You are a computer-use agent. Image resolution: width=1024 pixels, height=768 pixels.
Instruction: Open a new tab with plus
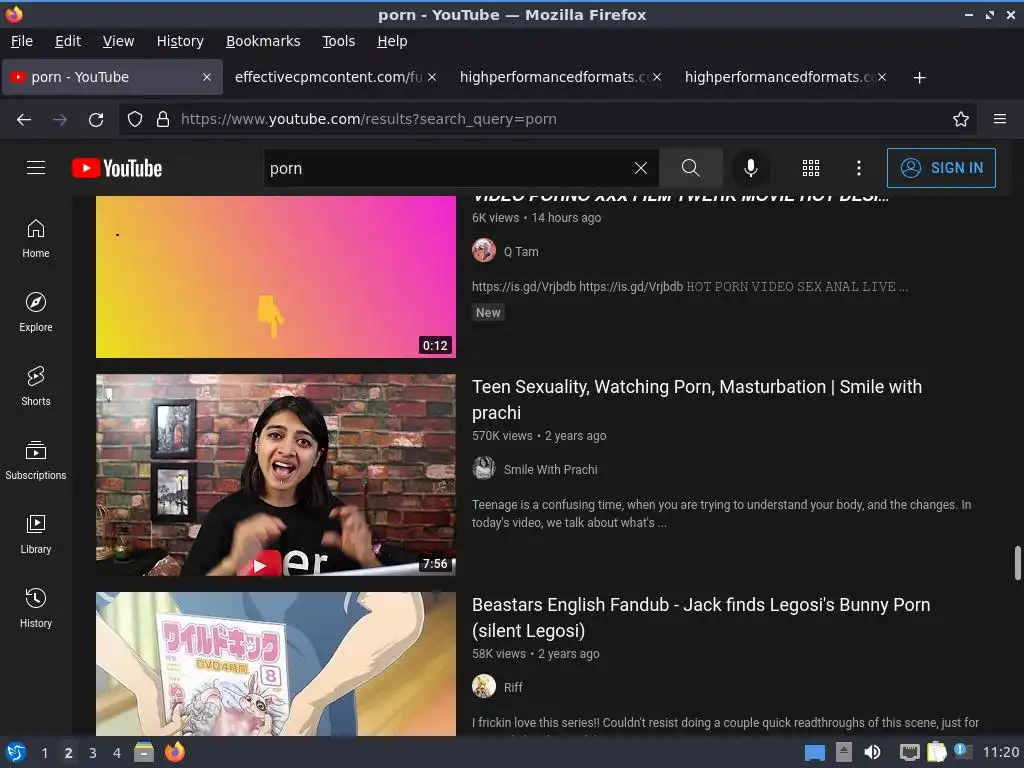[x=919, y=78]
